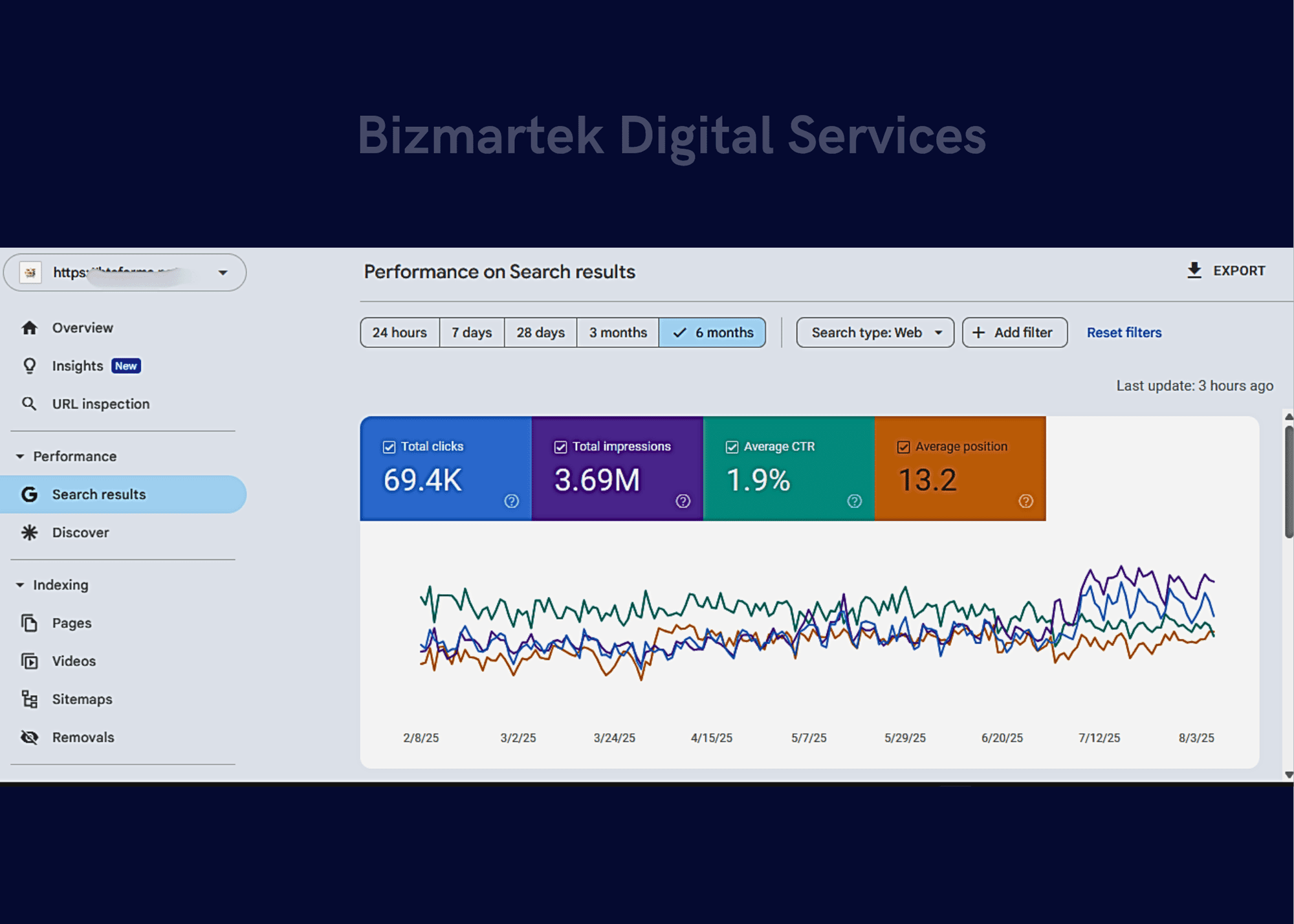Click the blue Total clicks metric card
The height and width of the screenshot is (924, 1294).
pos(446,468)
